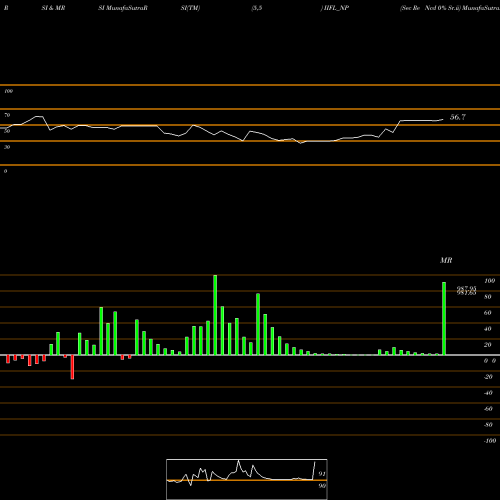Click the 91 value in the mini chart

click(322, 474)
